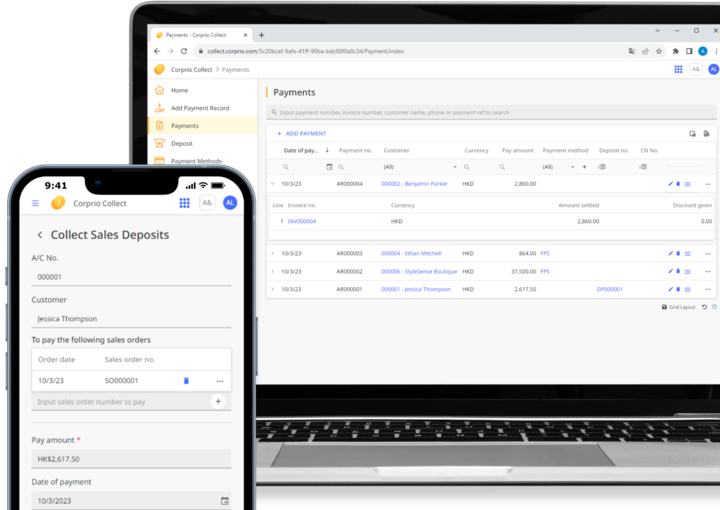Click the export icon above the grid
Screen dimensions: 720x510
pyautogui.click(x=706, y=134)
